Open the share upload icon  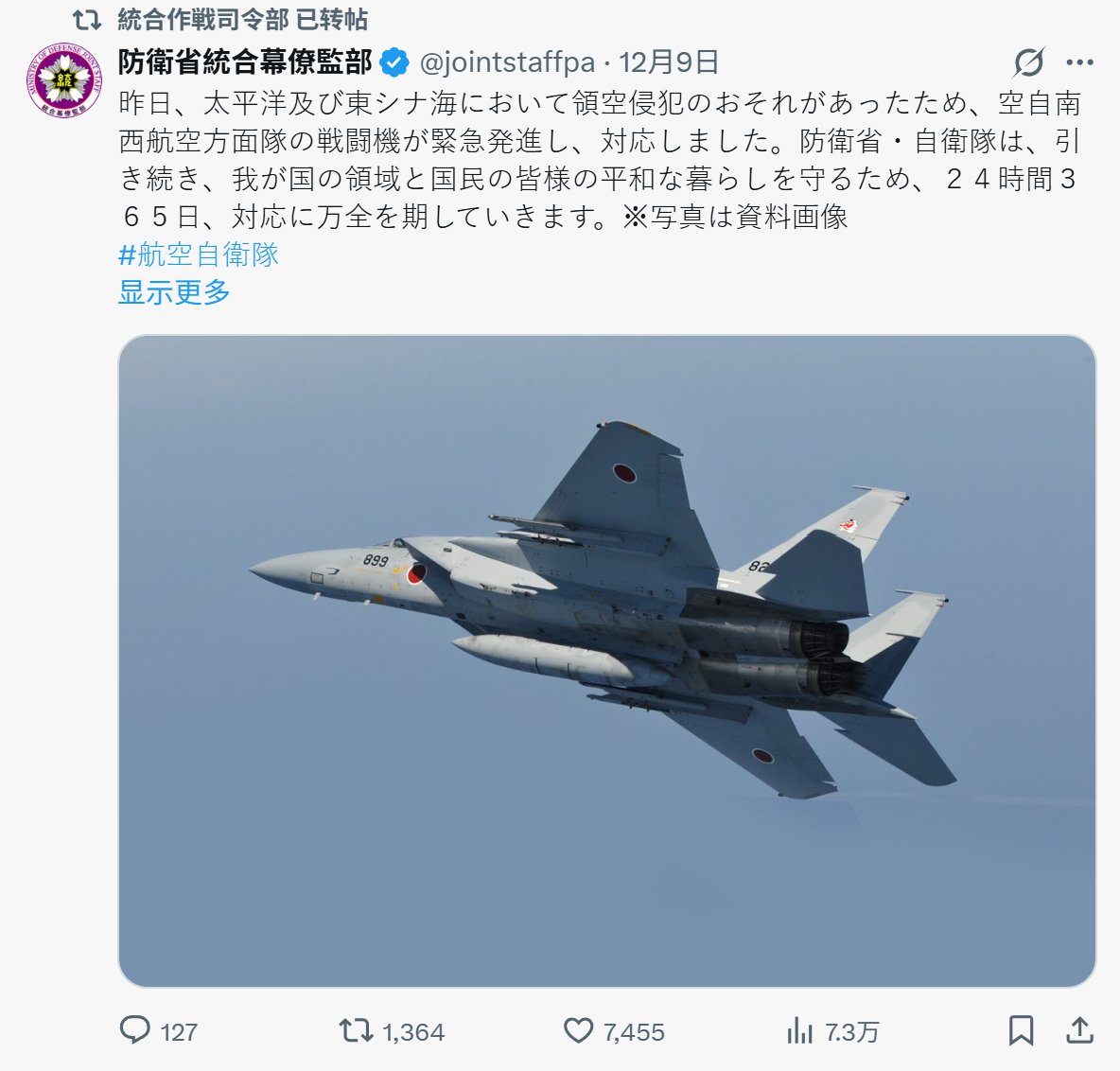[1080, 1030]
